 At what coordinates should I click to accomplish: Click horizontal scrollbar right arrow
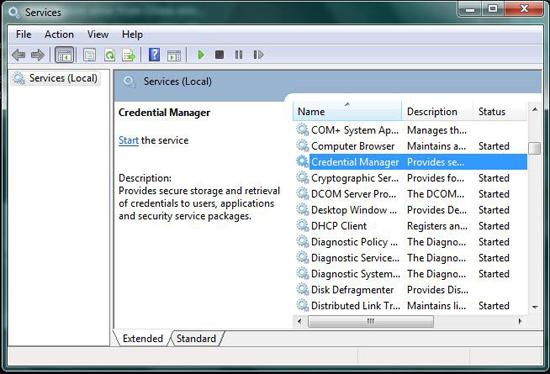[520, 321]
